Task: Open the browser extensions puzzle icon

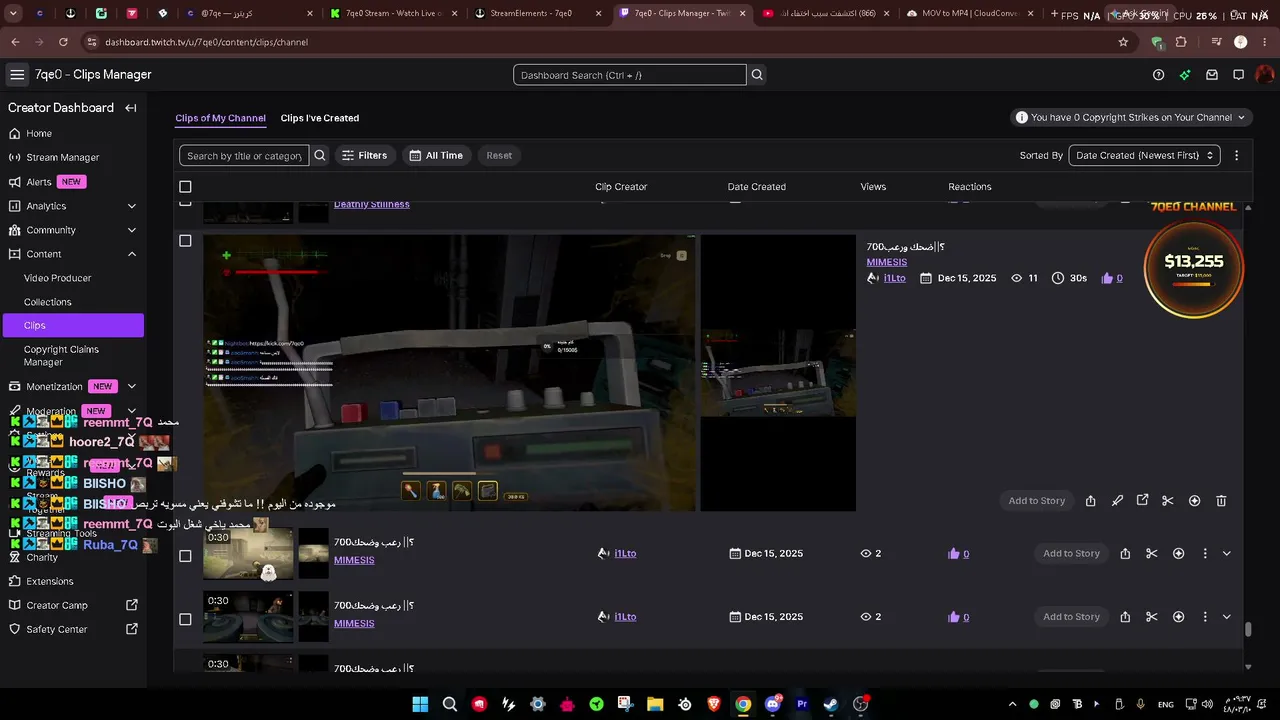Action: click(x=1181, y=42)
